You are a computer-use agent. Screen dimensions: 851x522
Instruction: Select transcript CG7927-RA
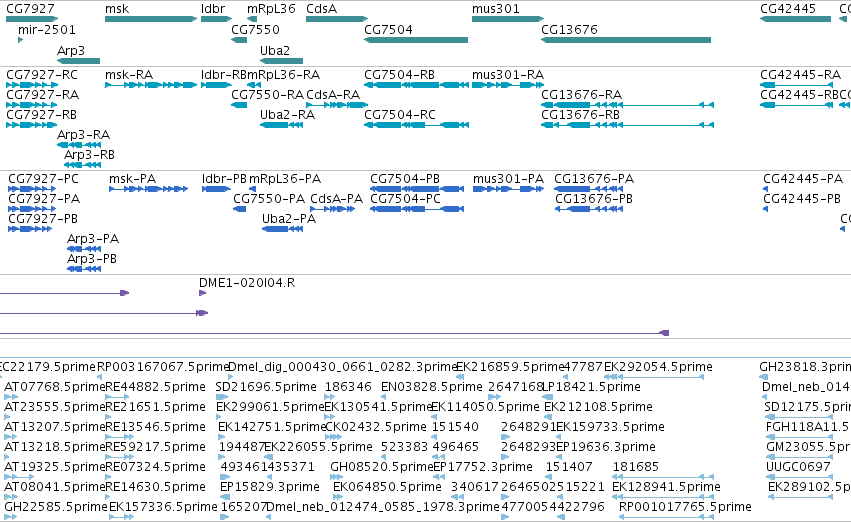tap(42, 95)
